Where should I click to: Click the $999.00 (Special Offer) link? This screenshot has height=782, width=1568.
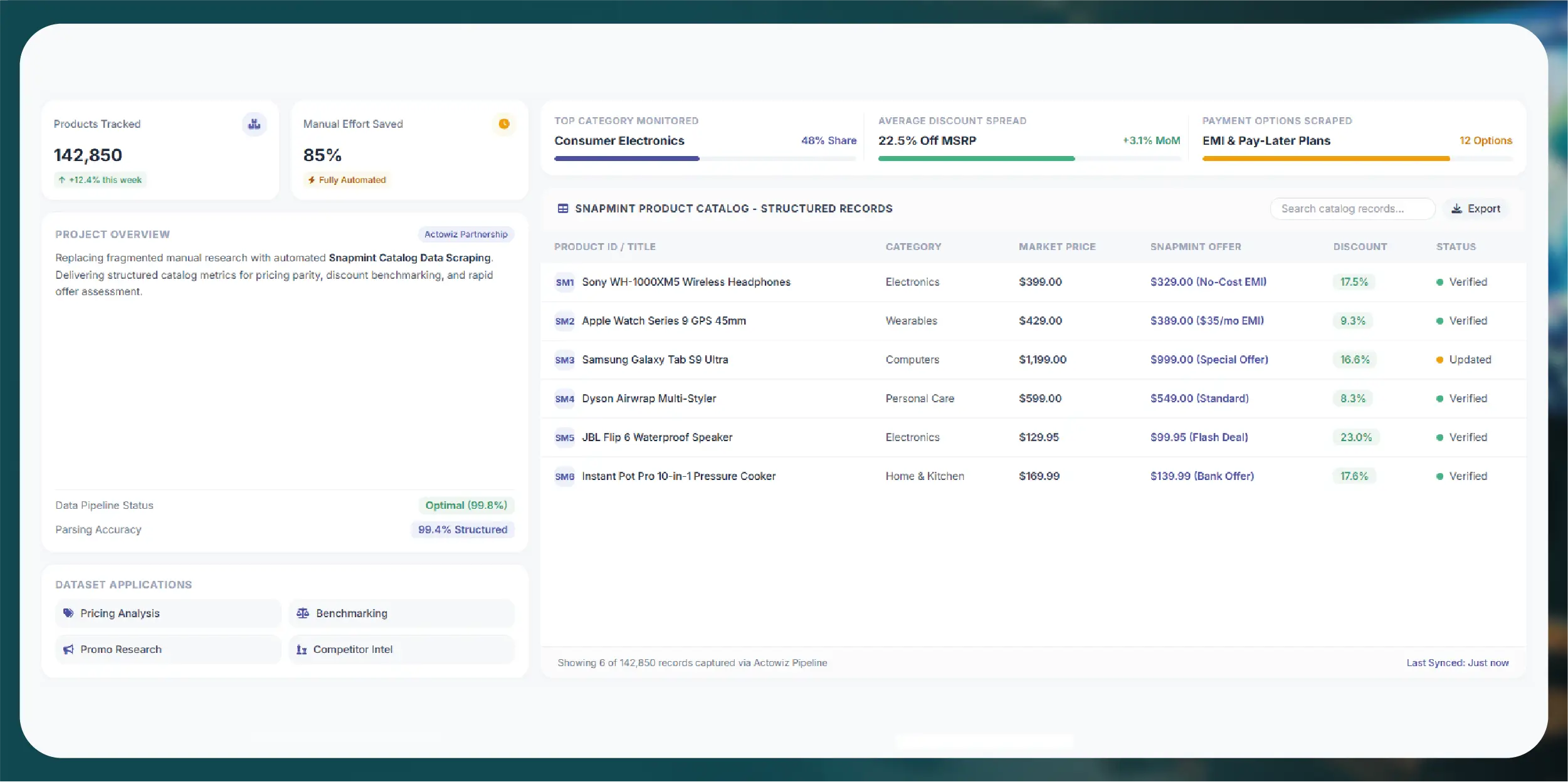tap(1209, 360)
